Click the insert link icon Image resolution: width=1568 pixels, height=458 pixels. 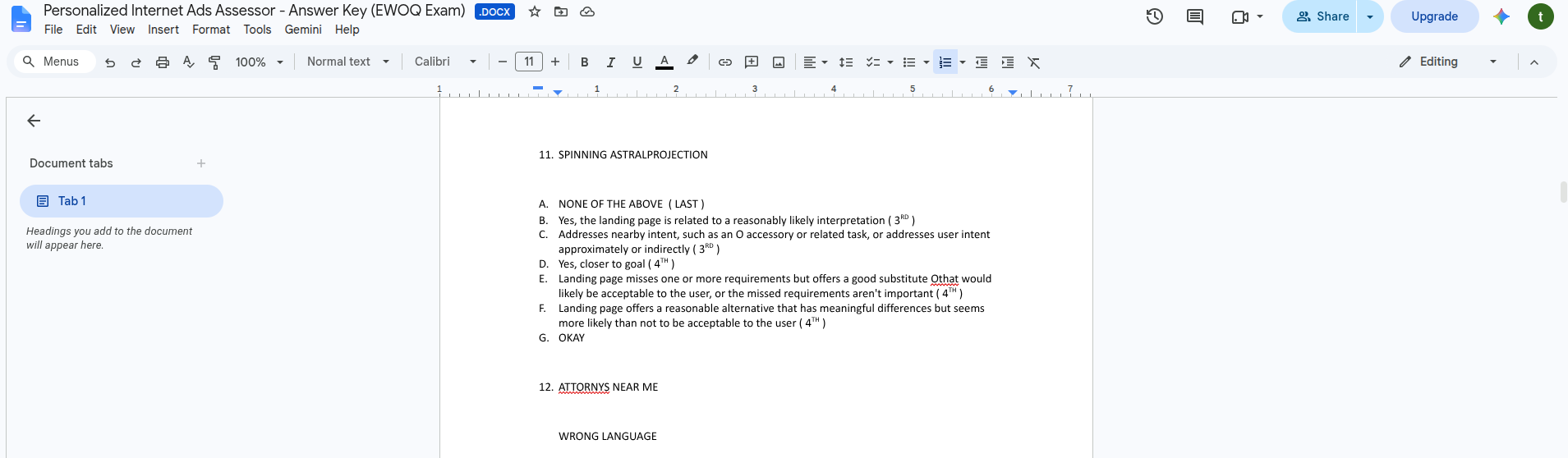pyautogui.click(x=725, y=62)
